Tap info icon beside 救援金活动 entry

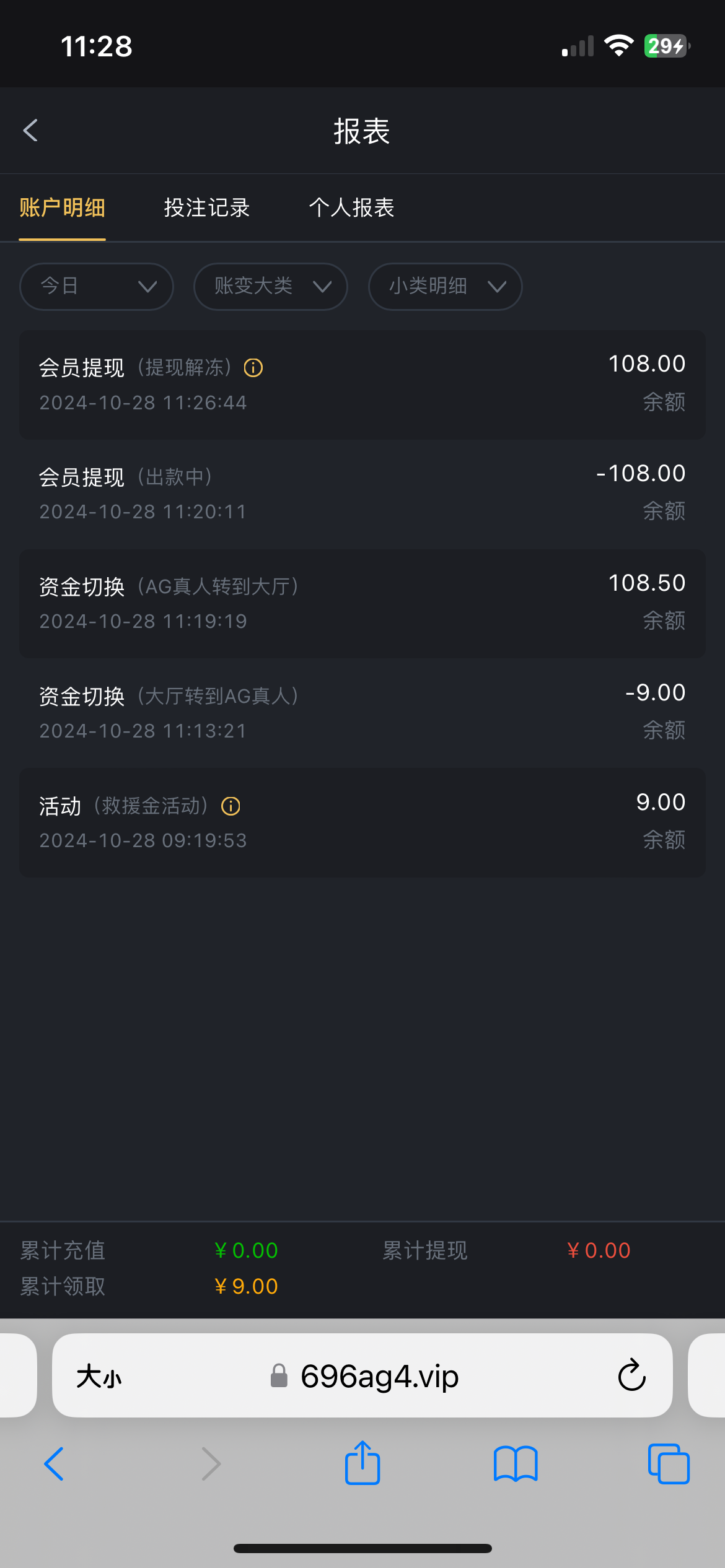[231, 806]
